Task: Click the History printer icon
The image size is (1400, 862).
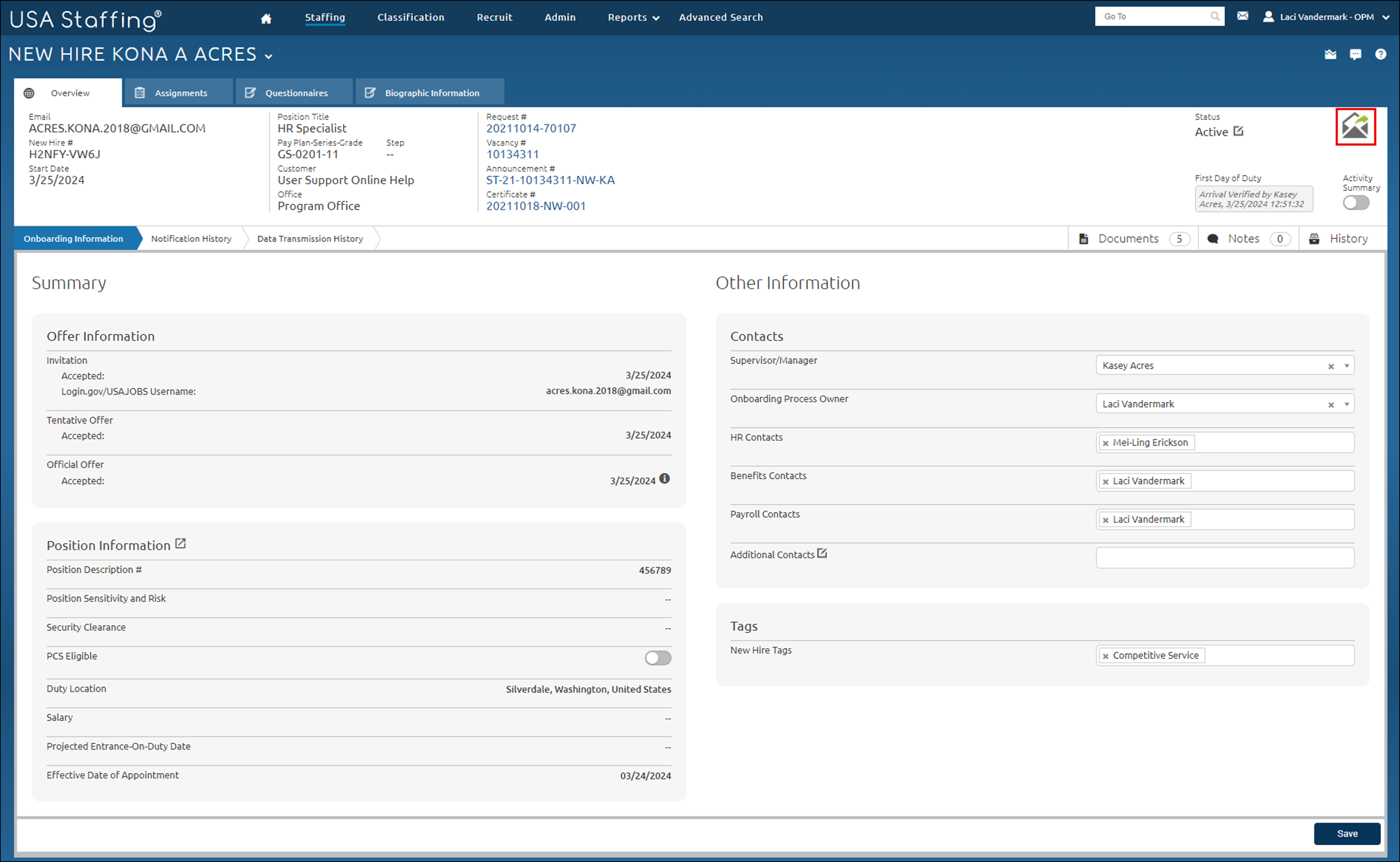Action: coord(1315,238)
